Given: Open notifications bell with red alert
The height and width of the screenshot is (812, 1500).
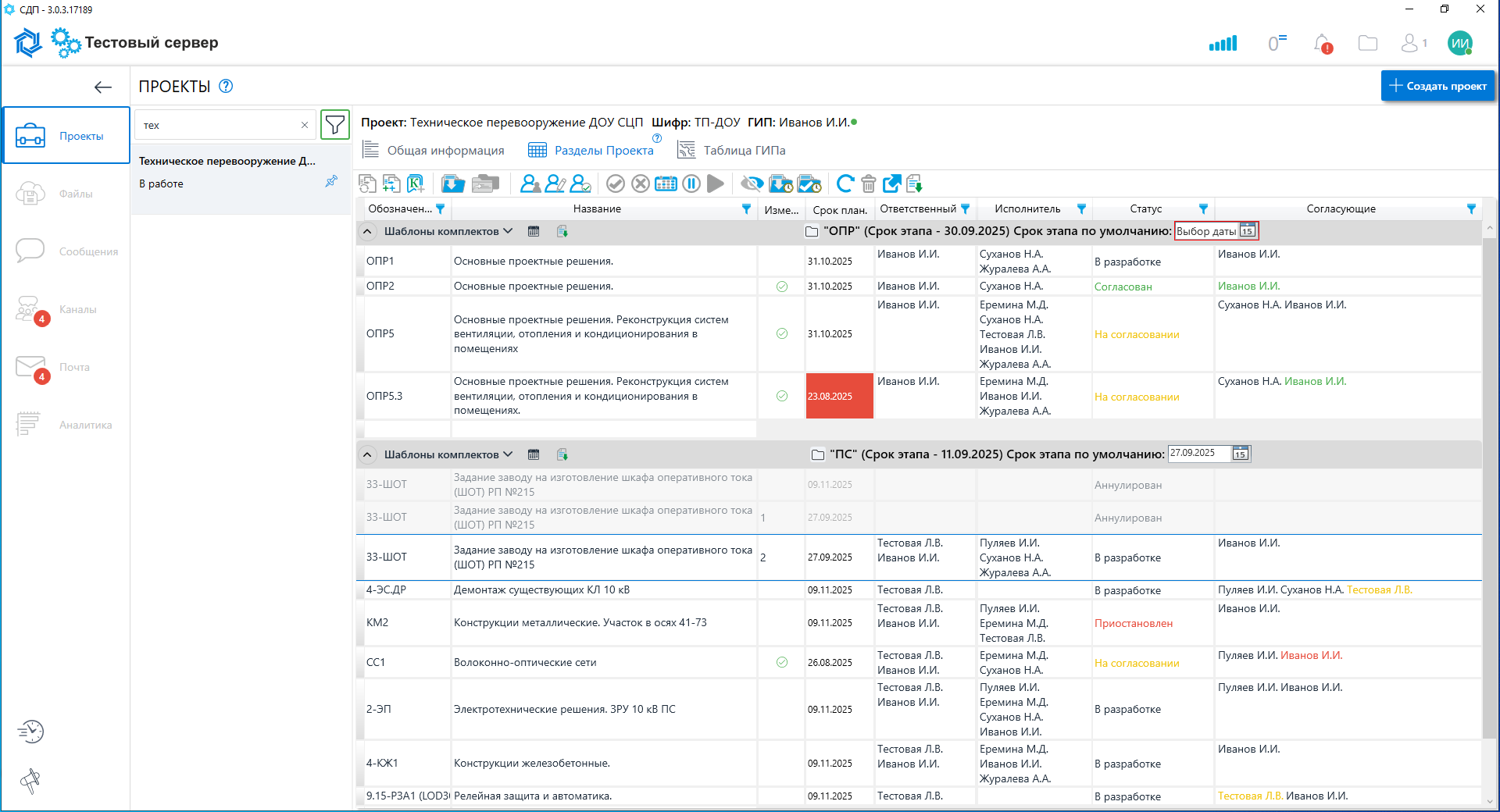Looking at the screenshot, I should (1323, 44).
